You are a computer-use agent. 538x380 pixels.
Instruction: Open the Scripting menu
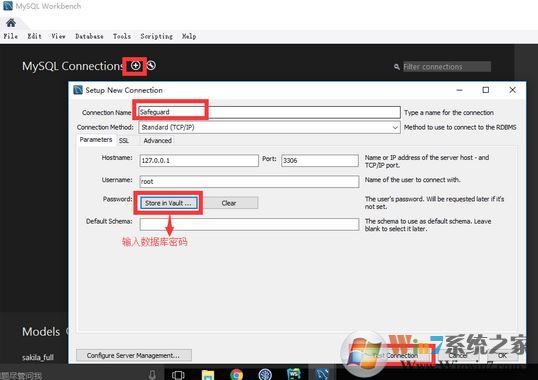click(156, 36)
